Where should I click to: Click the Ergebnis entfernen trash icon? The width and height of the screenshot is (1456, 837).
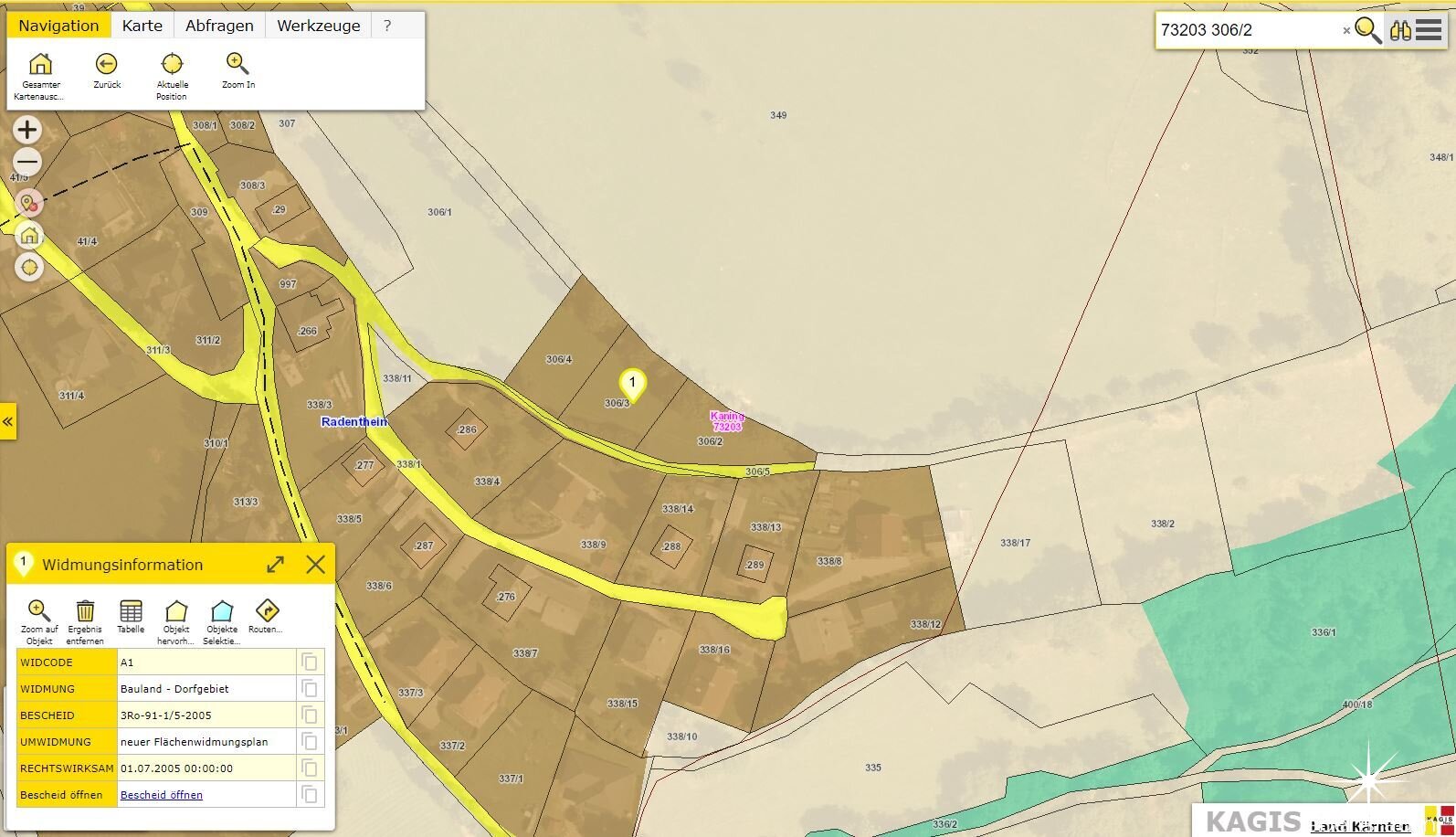(x=85, y=611)
